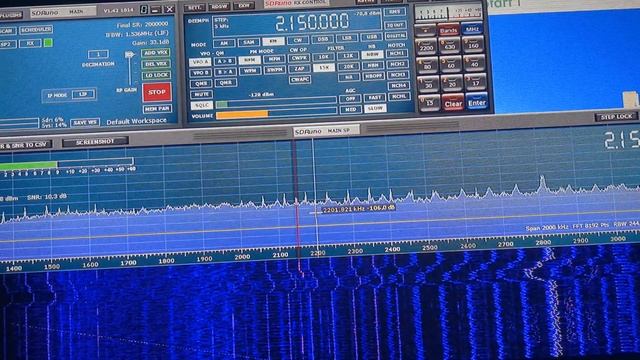640x360 pixels.
Task: Select AM demodulation mode
Action: (224, 43)
